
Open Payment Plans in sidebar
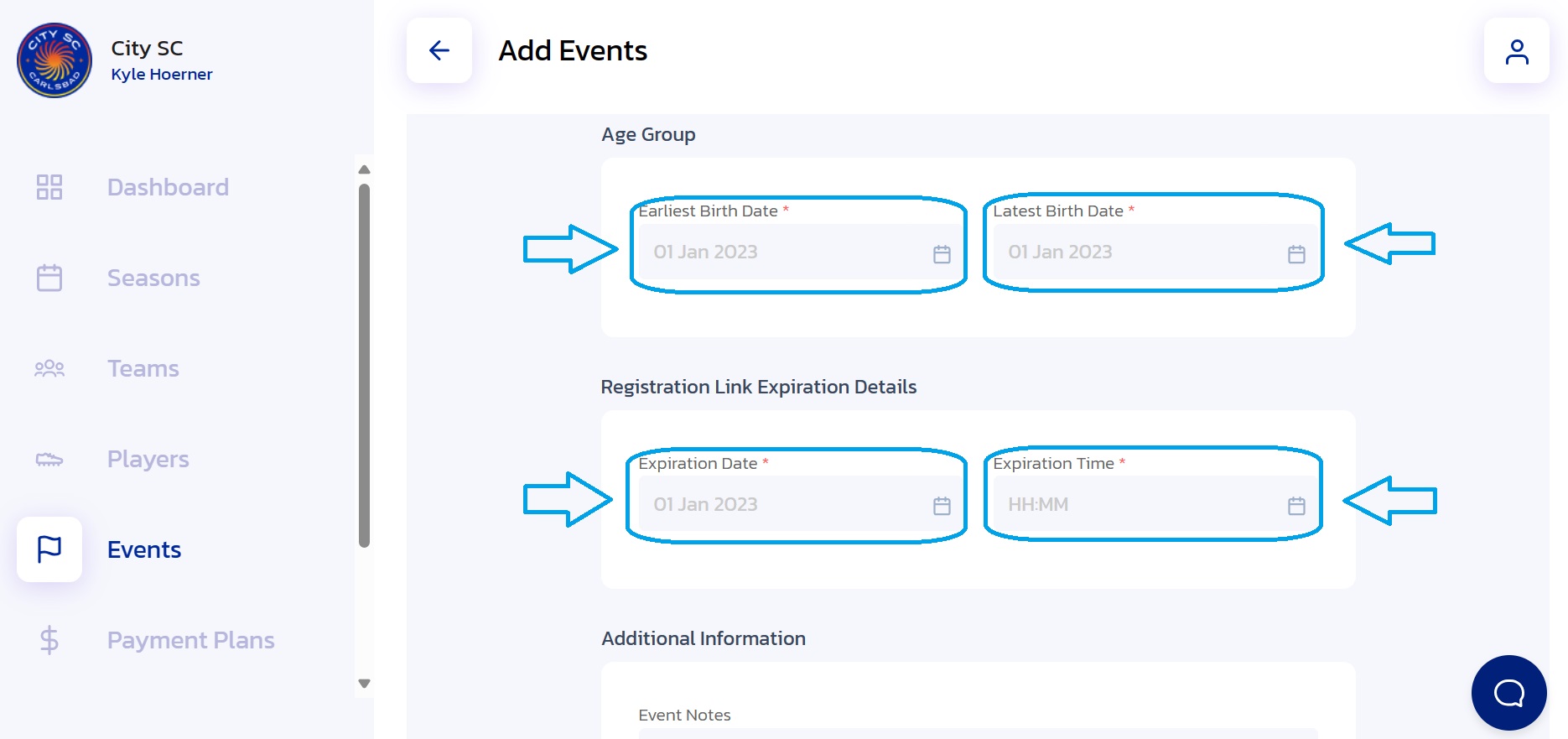[191, 640]
